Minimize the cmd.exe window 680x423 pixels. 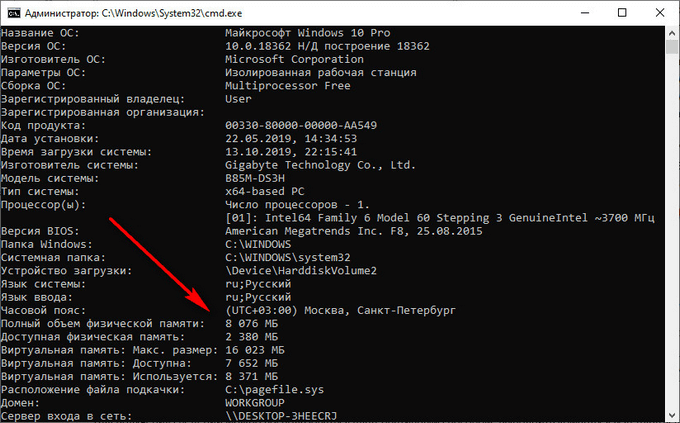[x=585, y=13]
